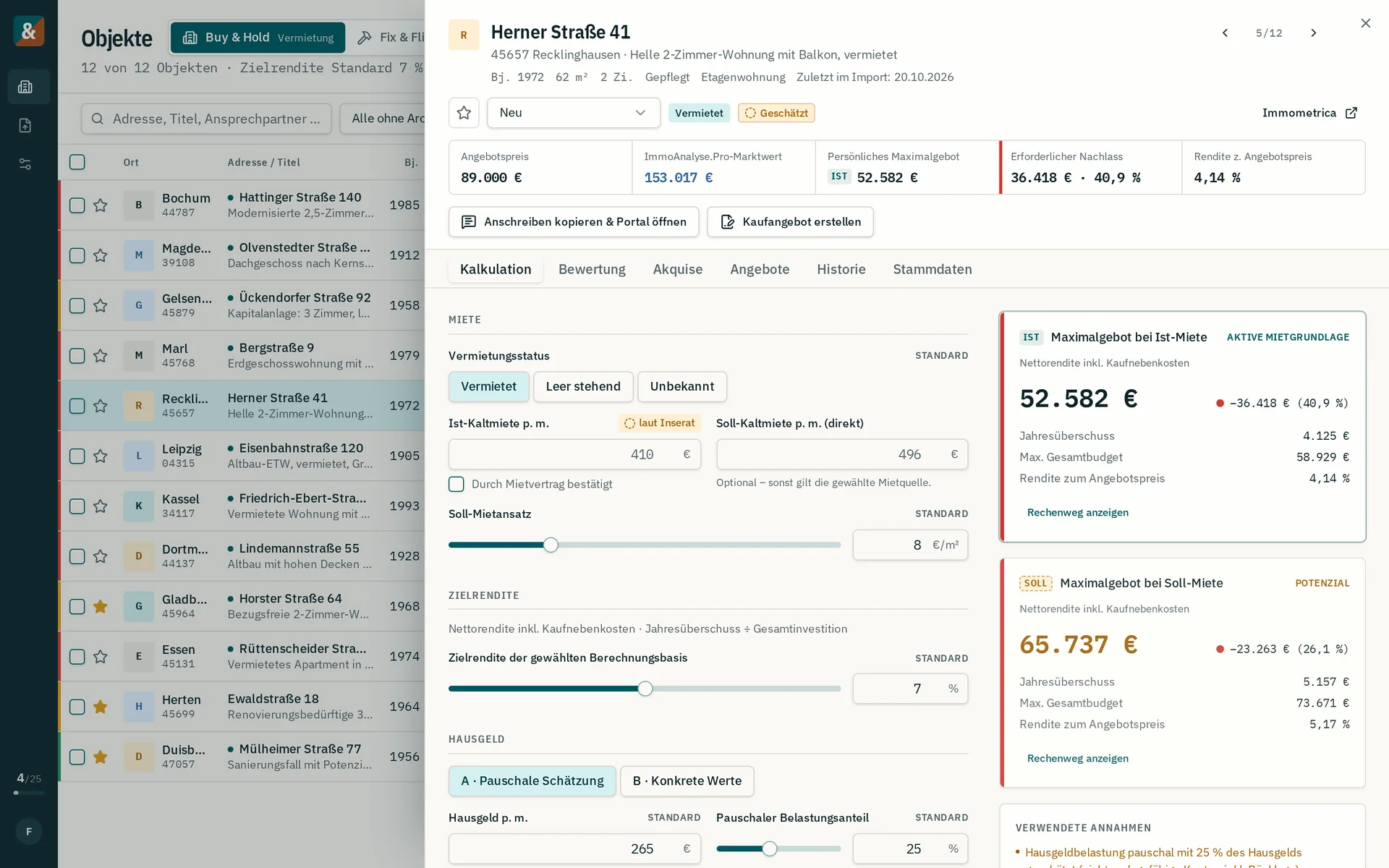Show Rechenweg for Soll-Miete Maximalgebot

1077,759
